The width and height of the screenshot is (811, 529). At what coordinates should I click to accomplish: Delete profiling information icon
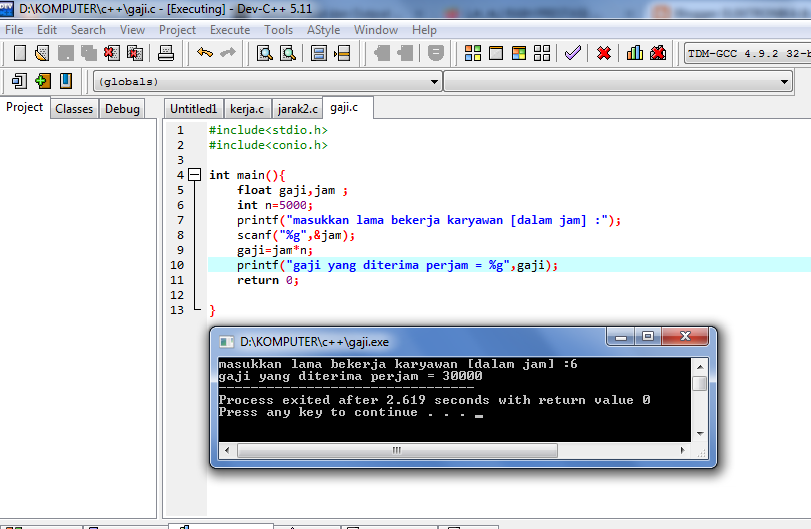[658, 53]
